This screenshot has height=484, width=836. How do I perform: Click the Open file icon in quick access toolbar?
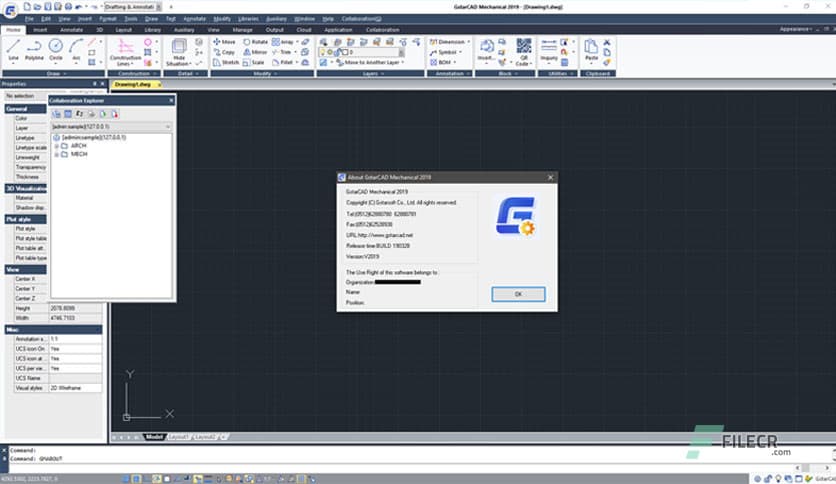pyautogui.click(x=37, y=7)
